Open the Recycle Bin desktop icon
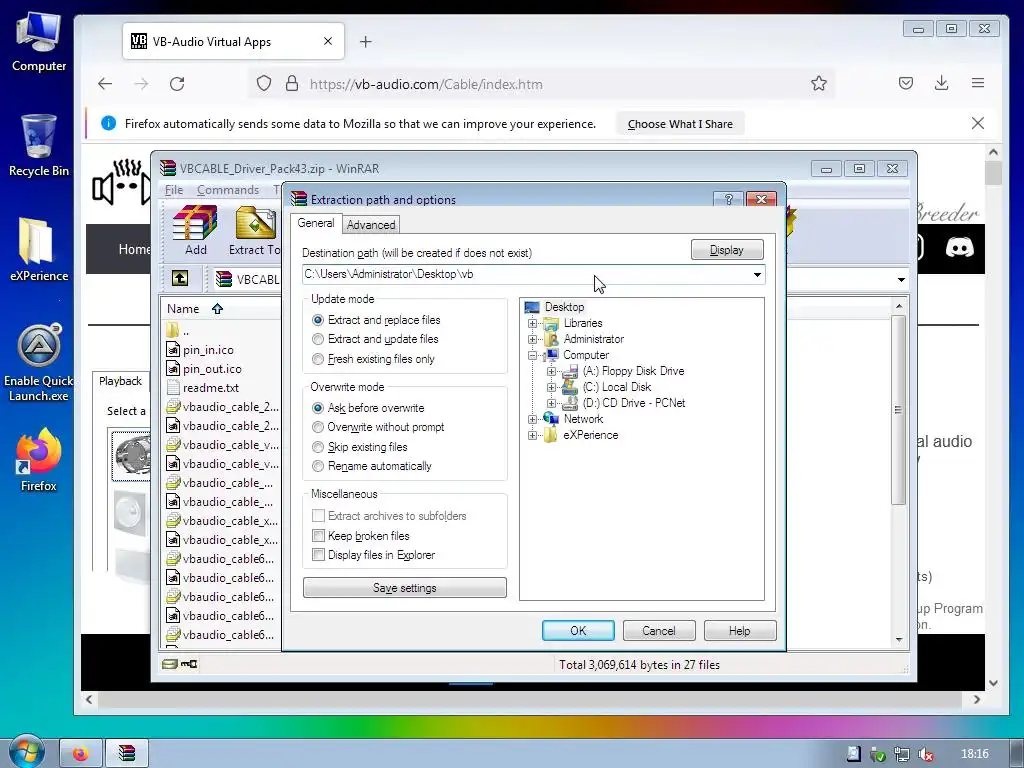This screenshot has height=768, width=1024. (x=39, y=145)
